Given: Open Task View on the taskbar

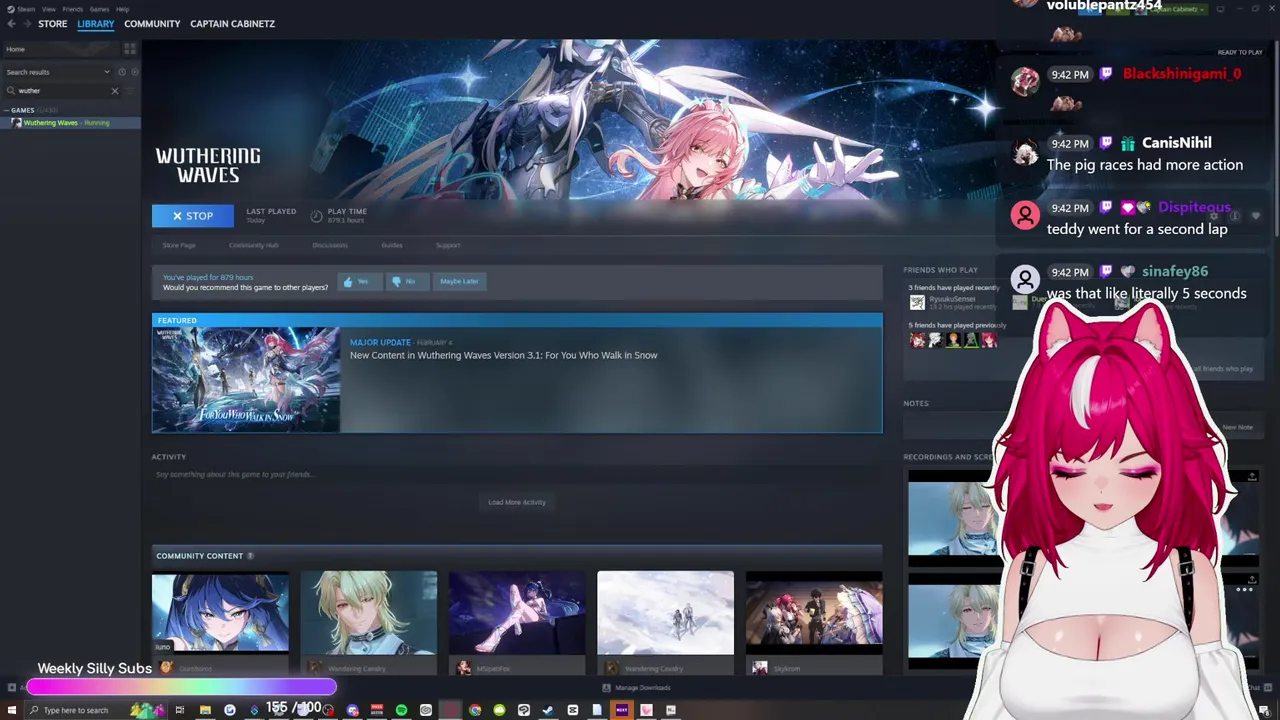Looking at the screenshot, I should pyautogui.click(x=180, y=710).
